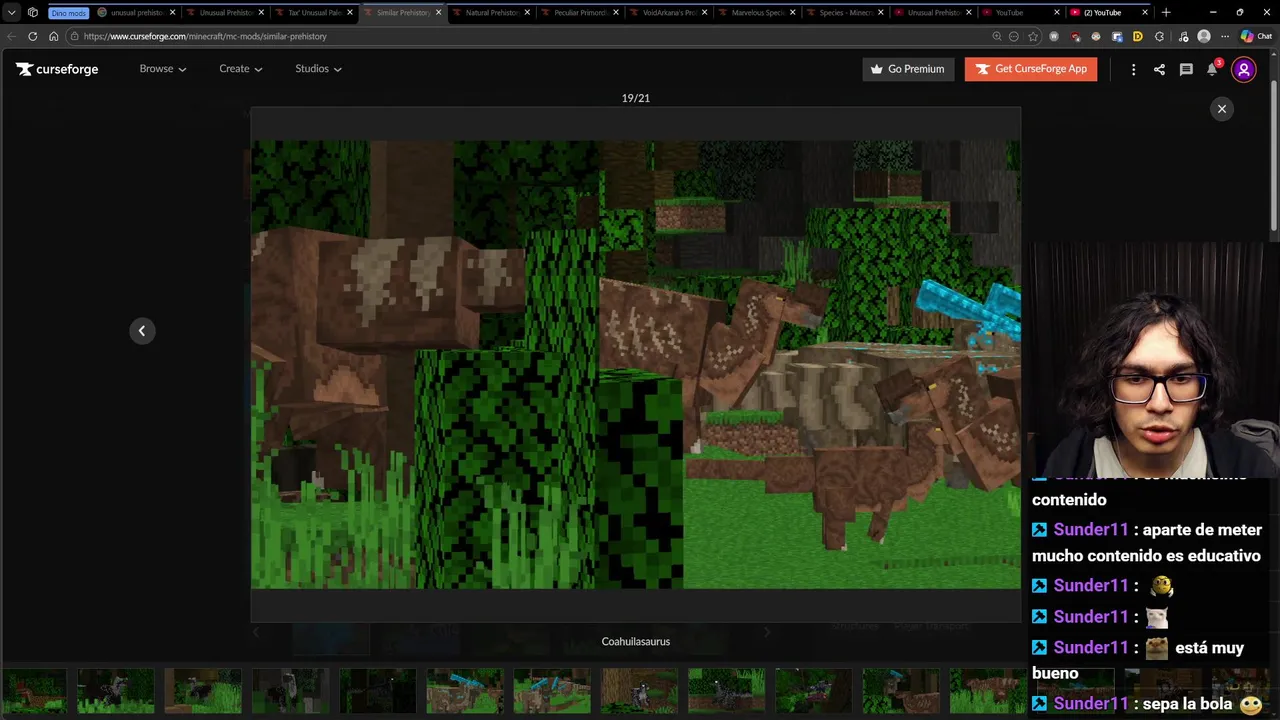Click the share icon in header
The width and height of the screenshot is (1280, 720).
pos(1159,69)
